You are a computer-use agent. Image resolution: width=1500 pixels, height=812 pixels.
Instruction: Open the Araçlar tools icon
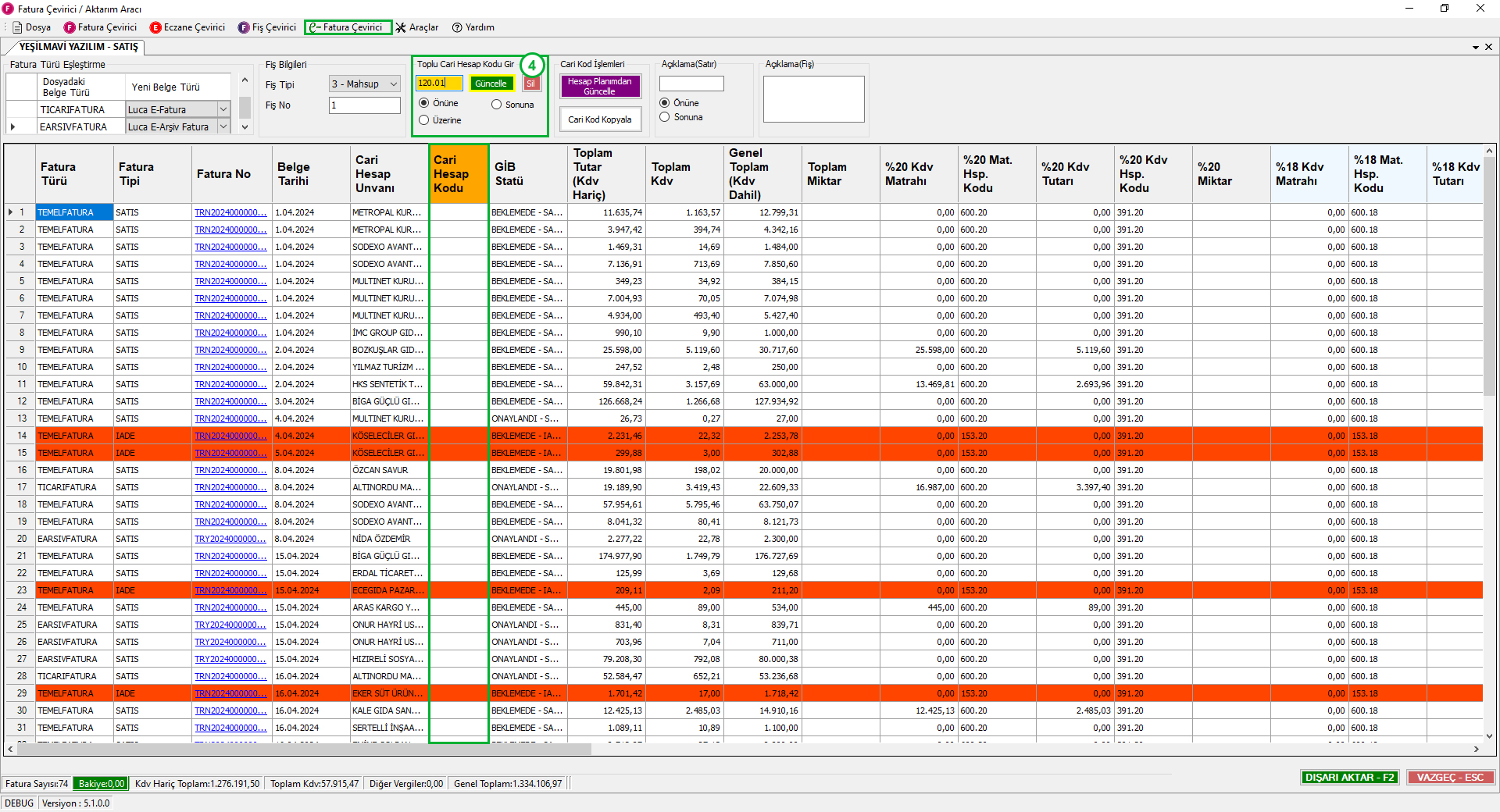401,27
